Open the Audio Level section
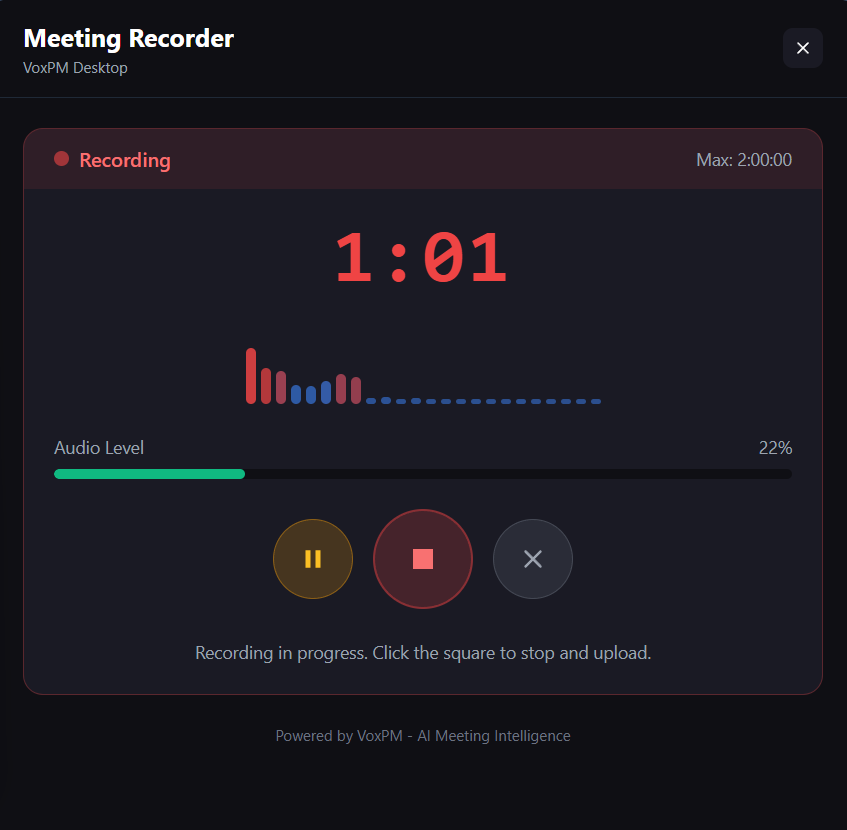This screenshot has height=830, width=847. pyautogui.click(x=99, y=447)
